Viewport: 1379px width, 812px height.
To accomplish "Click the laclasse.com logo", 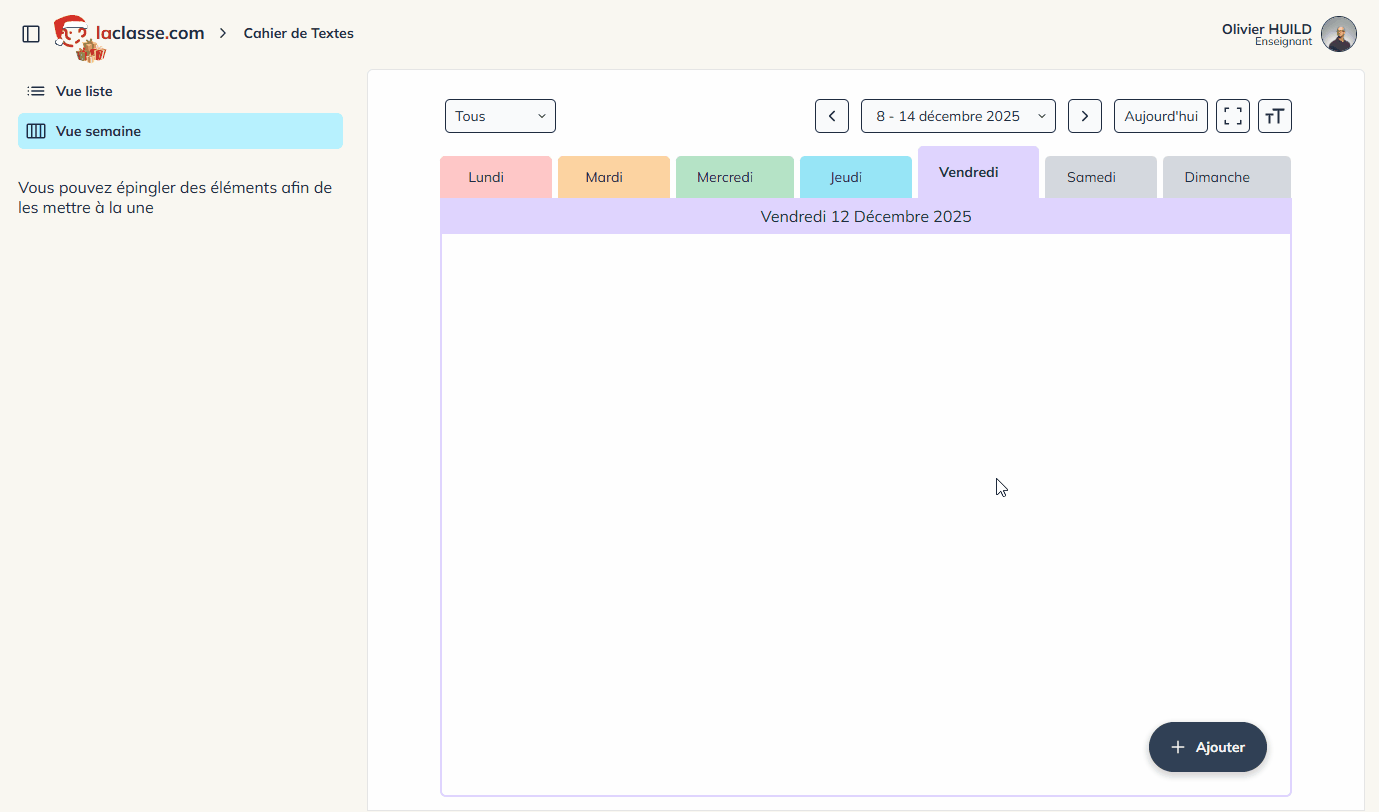I will pos(130,35).
